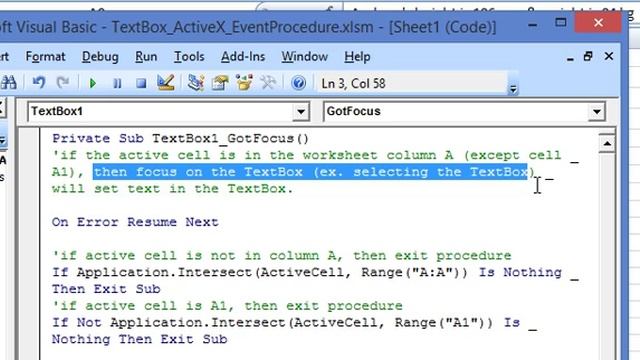
Task: Click the Reset stop icon
Action: [x=141, y=83]
